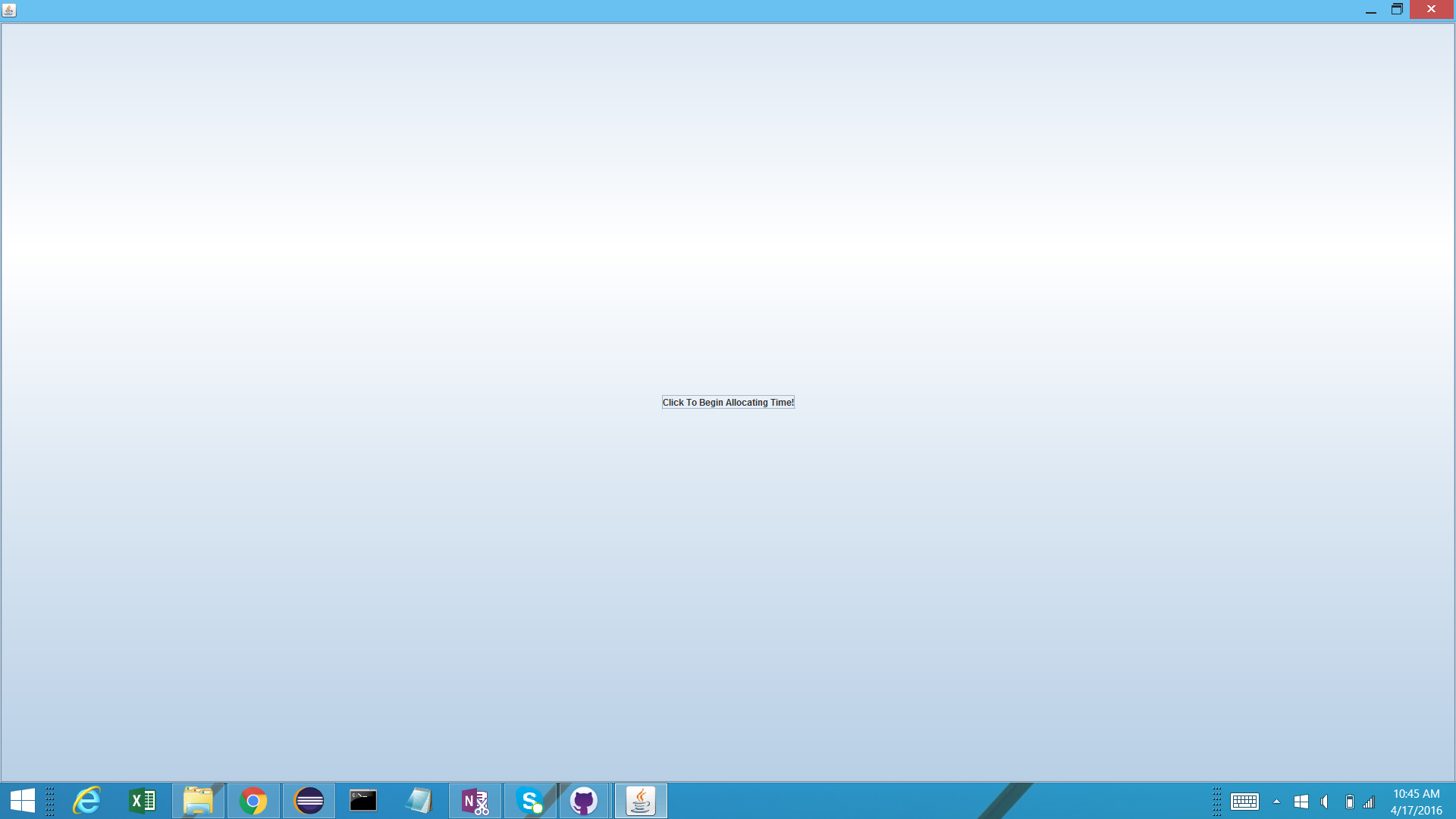Viewport: 1456px width, 819px height.
Task: Switch to the File Explorer taskbar window
Action: coord(198,801)
